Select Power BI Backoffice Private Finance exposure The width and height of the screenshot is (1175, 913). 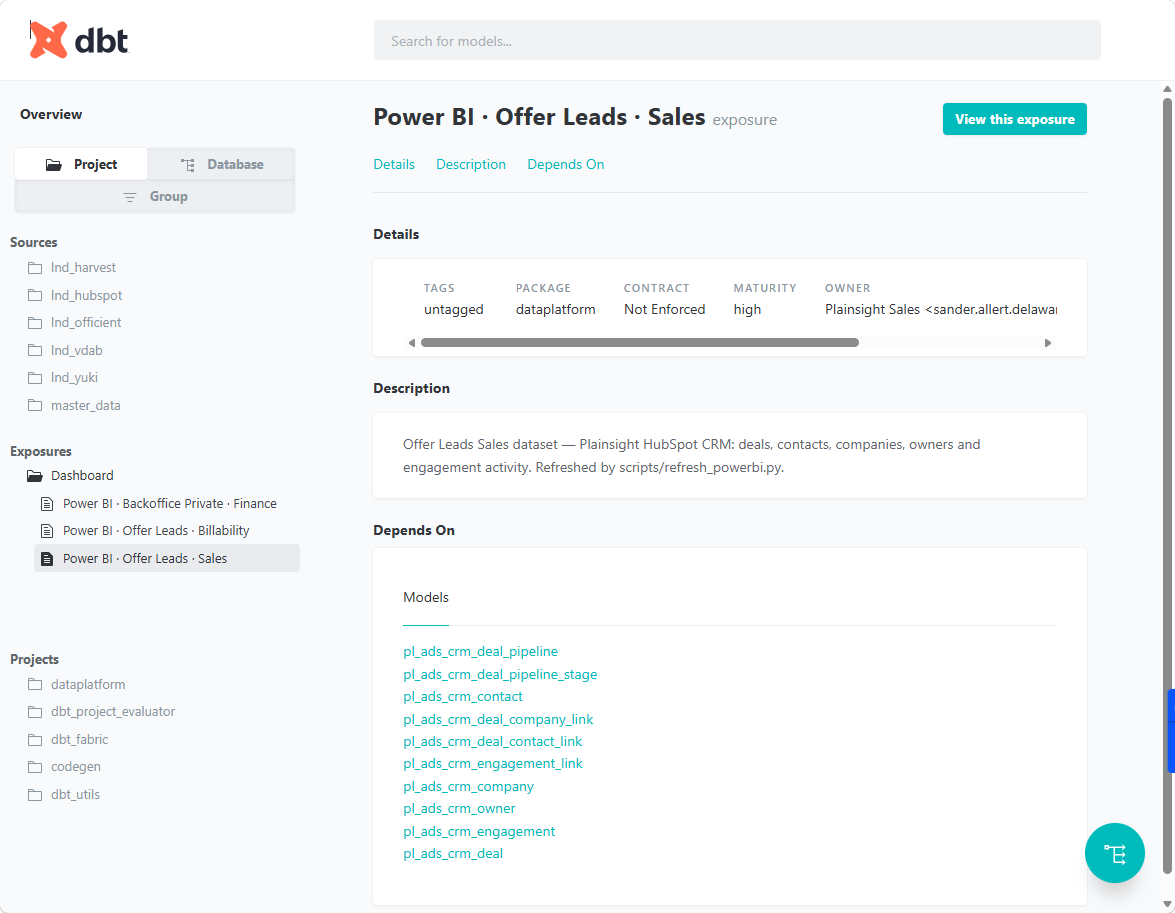pyautogui.click(x=169, y=504)
